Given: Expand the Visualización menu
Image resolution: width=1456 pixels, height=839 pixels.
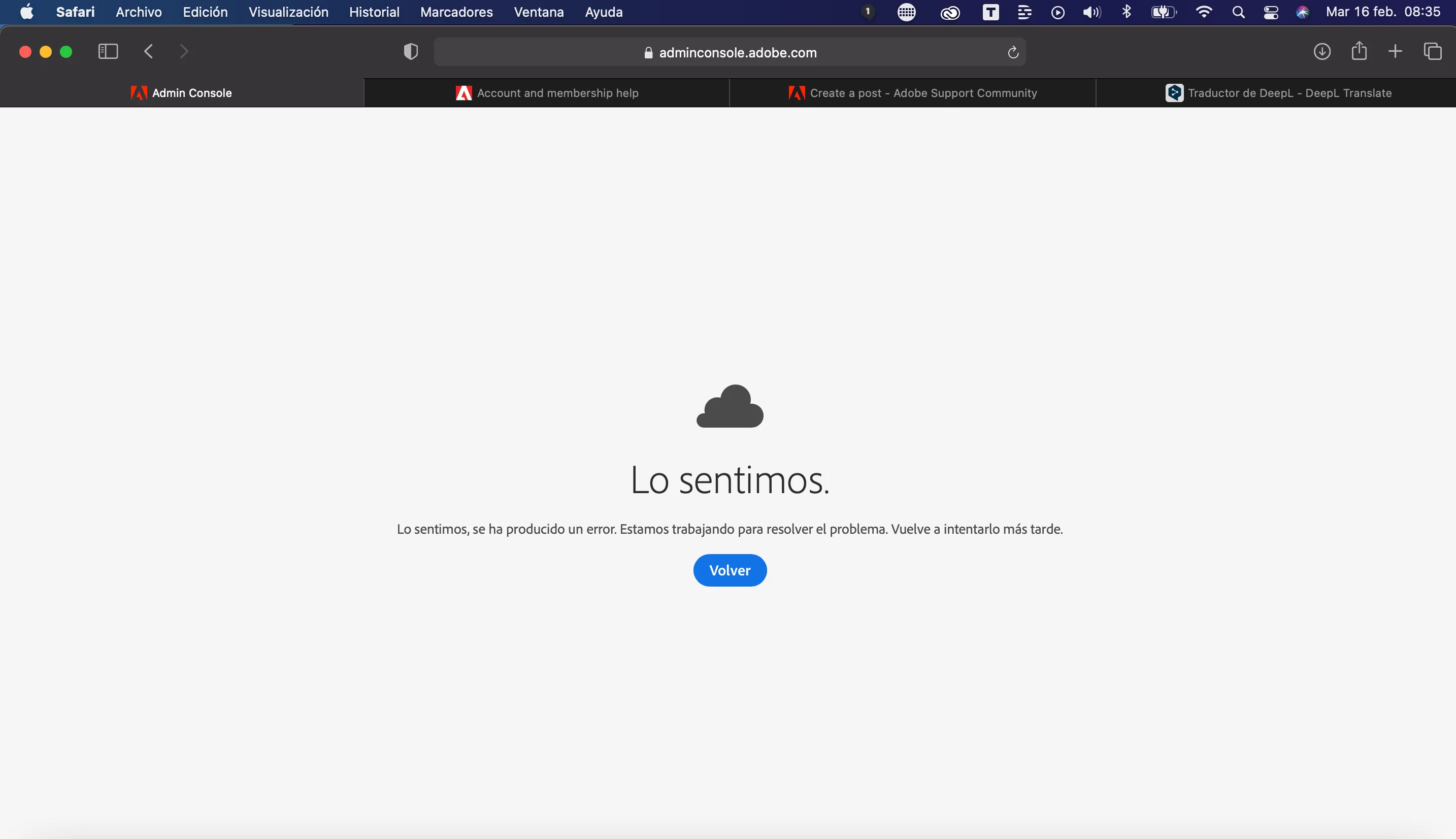Looking at the screenshot, I should click(x=288, y=12).
